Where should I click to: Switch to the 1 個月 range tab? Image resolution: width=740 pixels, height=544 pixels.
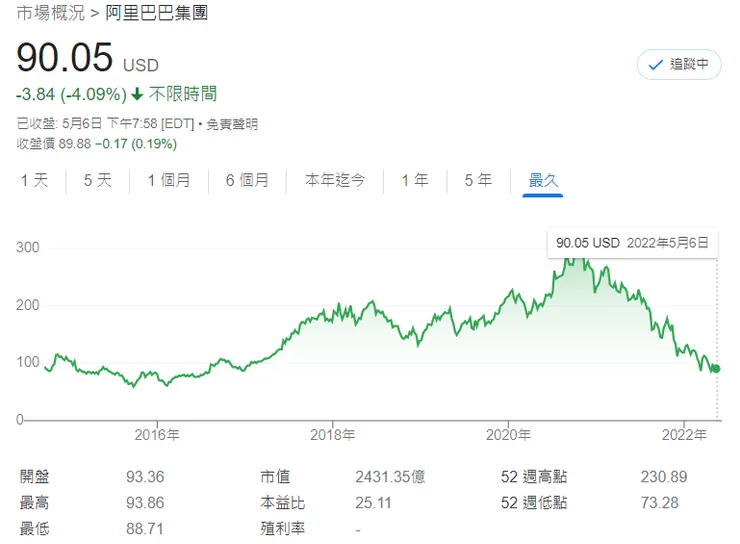(169, 180)
